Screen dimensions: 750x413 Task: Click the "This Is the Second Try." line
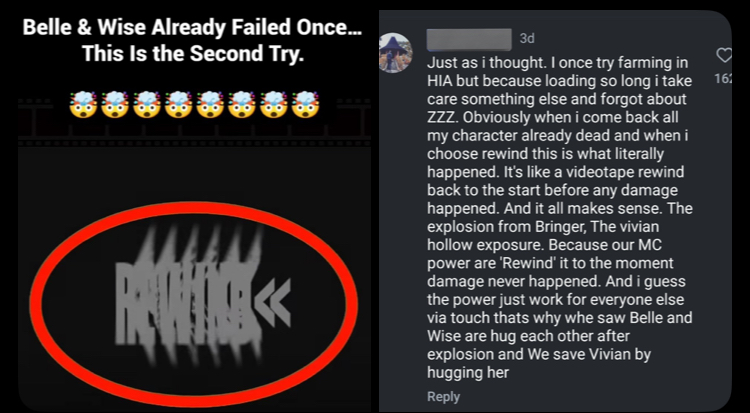click(x=193, y=54)
